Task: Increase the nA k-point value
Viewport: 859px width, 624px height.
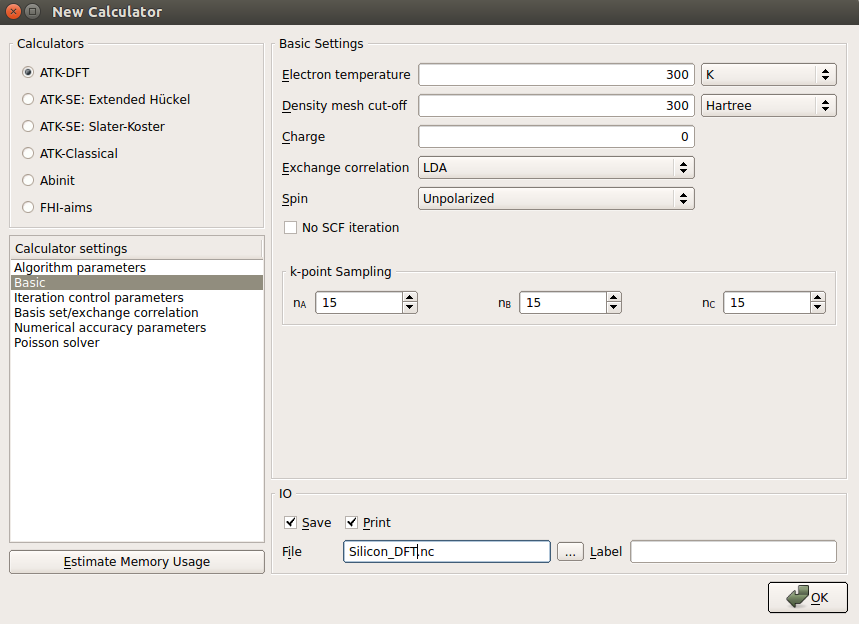Action: [410, 297]
